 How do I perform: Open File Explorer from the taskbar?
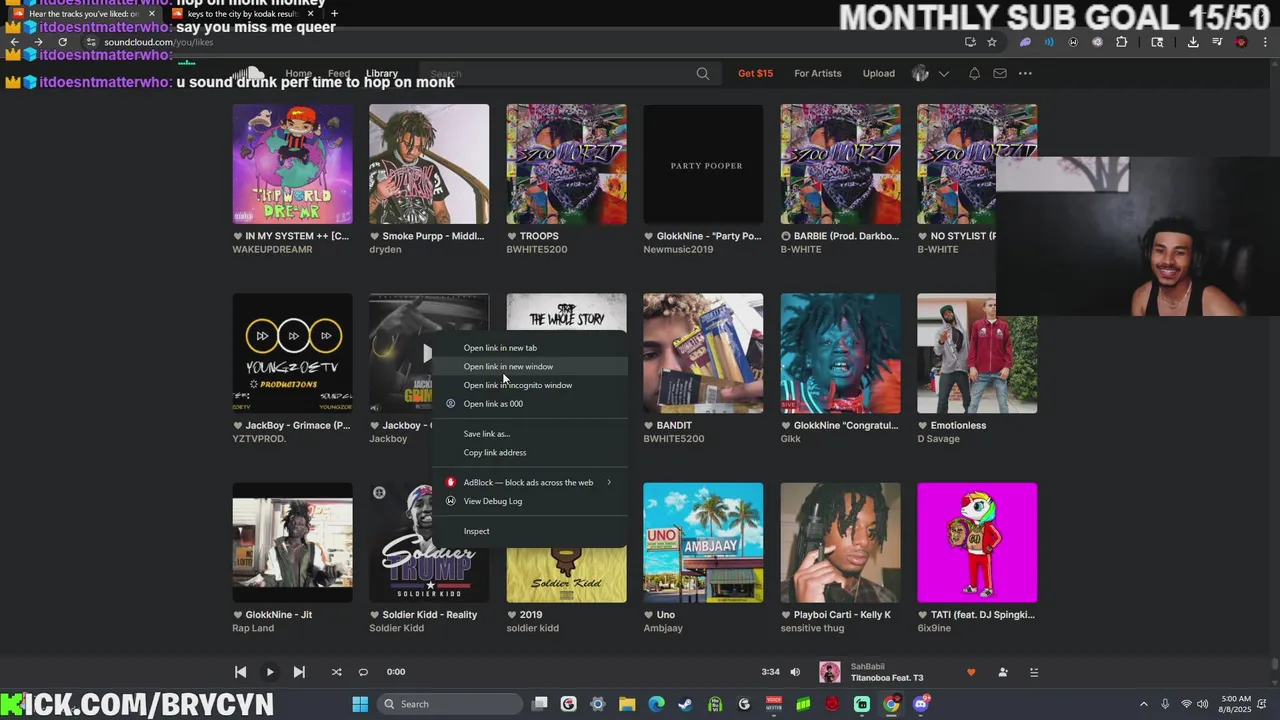627,704
